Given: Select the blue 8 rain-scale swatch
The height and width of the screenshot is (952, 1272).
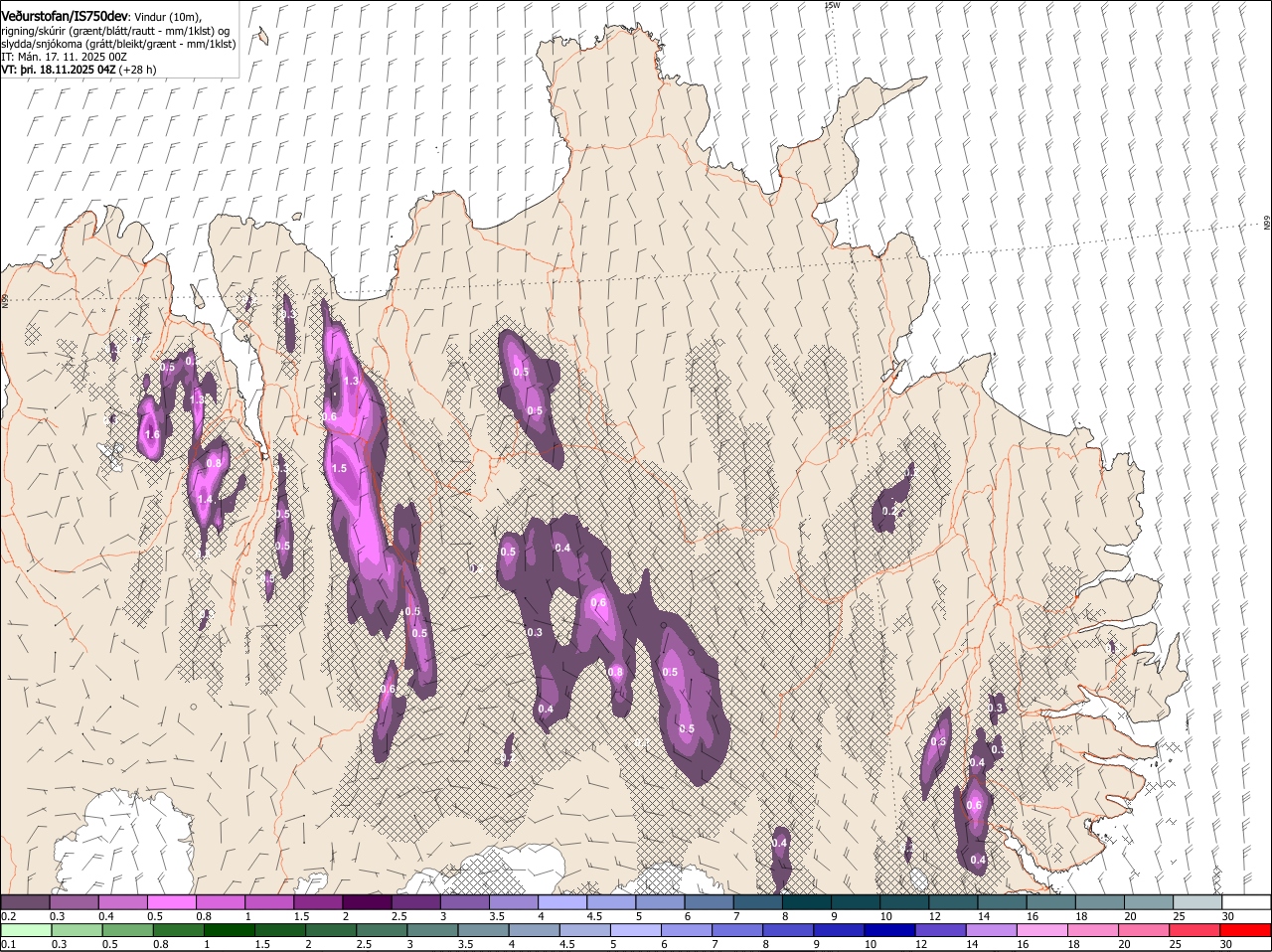Looking at the screenshot, I should pyautogui.click(x=788, y=930).
